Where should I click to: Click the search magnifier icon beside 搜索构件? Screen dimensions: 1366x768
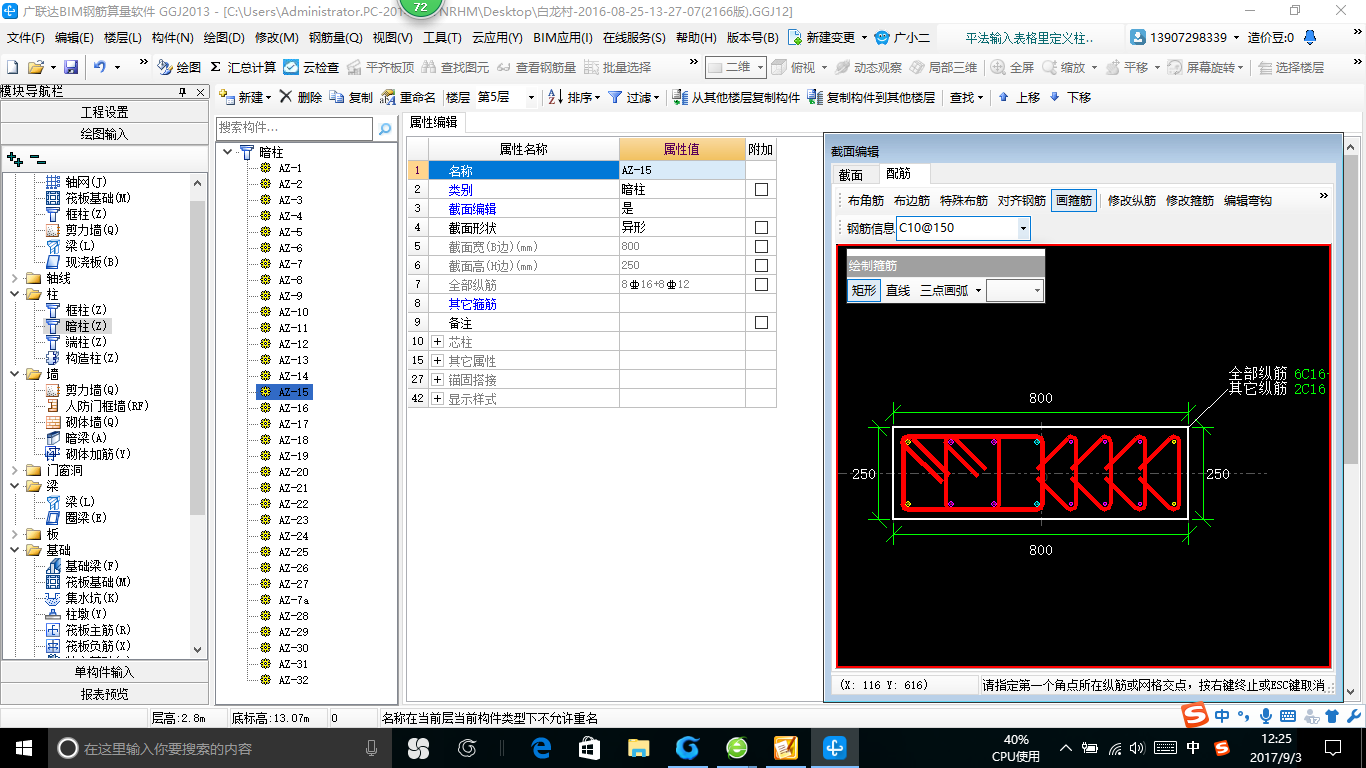click(385, 129)
